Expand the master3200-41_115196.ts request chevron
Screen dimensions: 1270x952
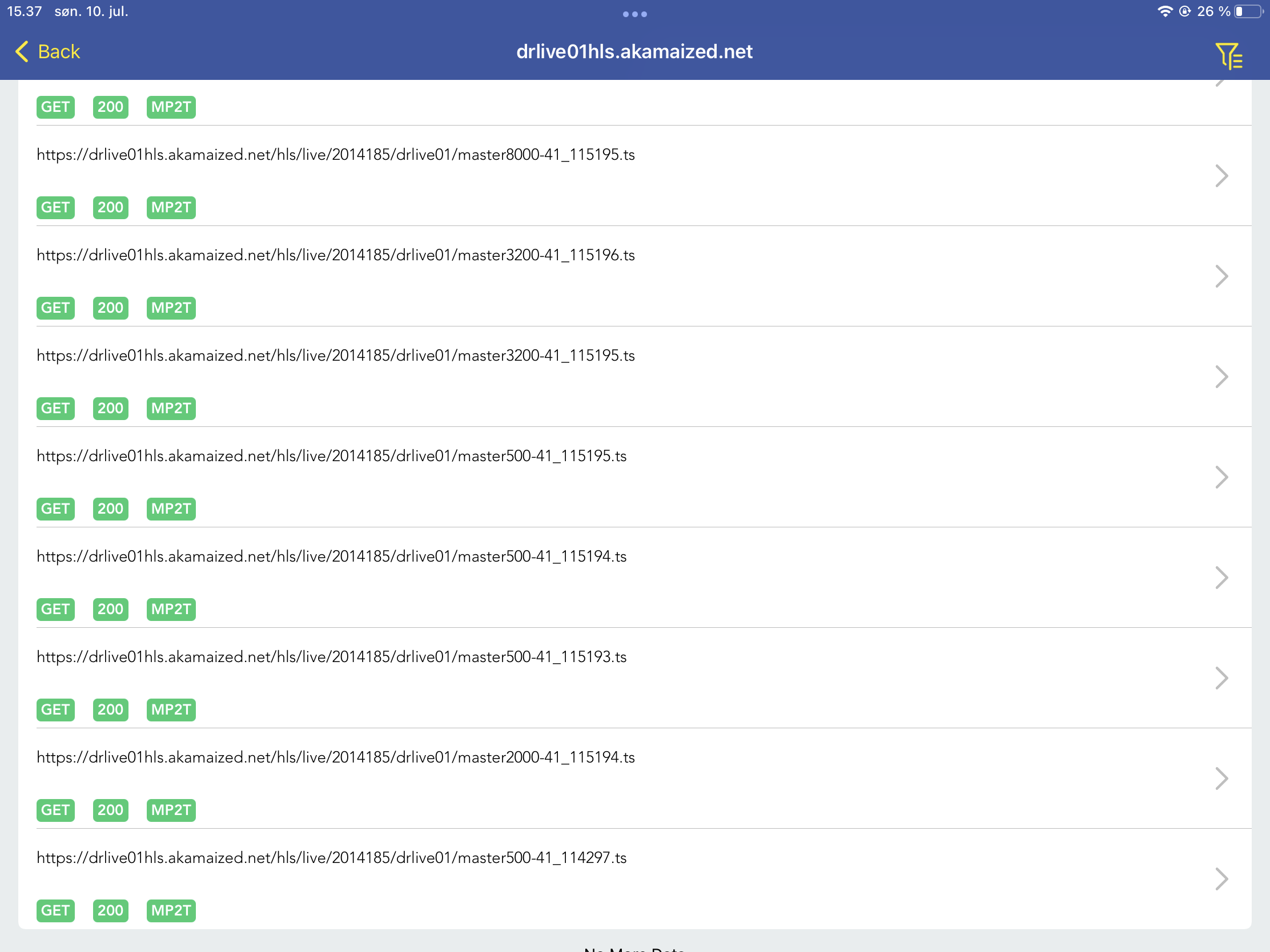coord(1221,276)
